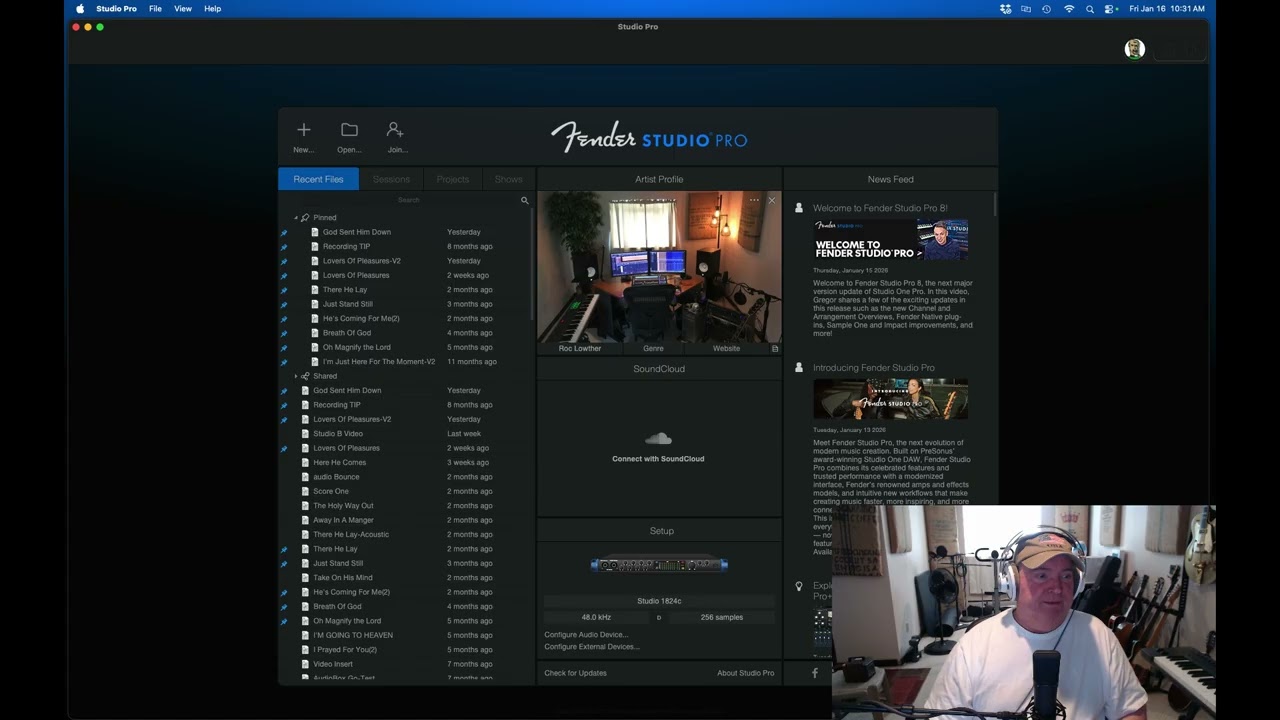The height and width of the screenshot is (720, 1280).
Task: Click the News Feed vertical scrollbar
Action: [996, 203]
